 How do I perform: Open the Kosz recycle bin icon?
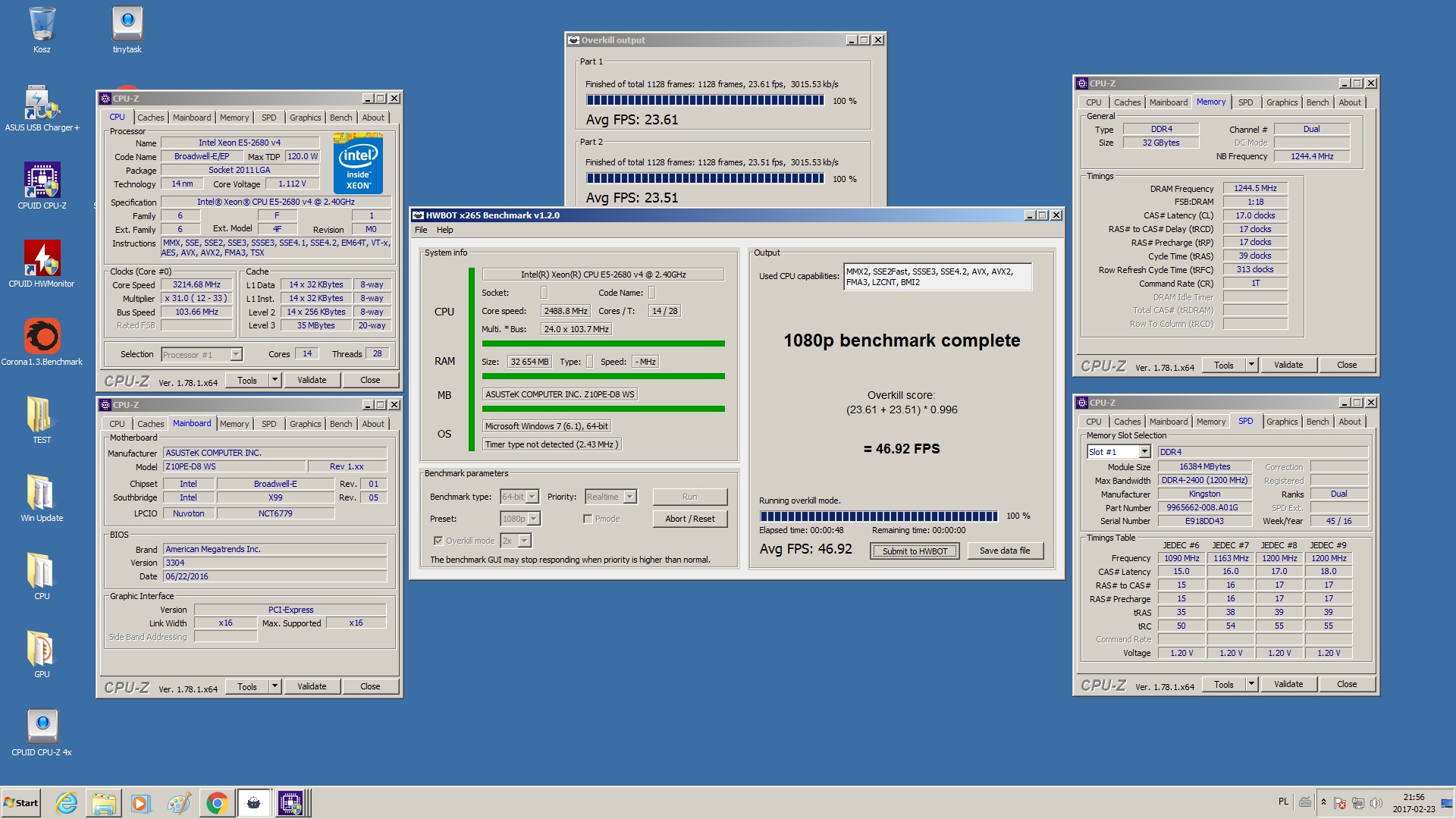tap(42, 30)
